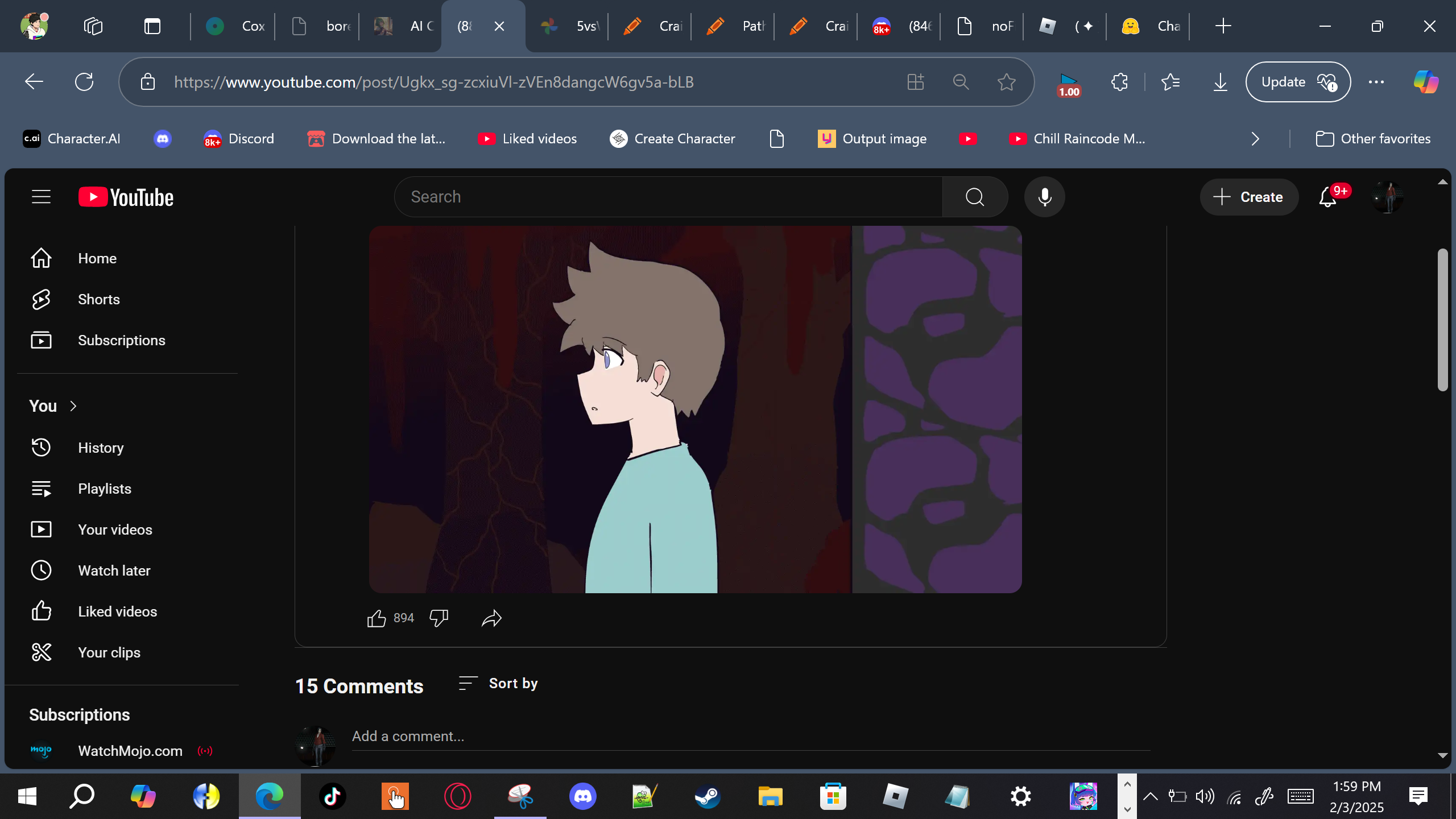Expand the You section chevron
Screen dimensions: 1456x819
(73, 406)
